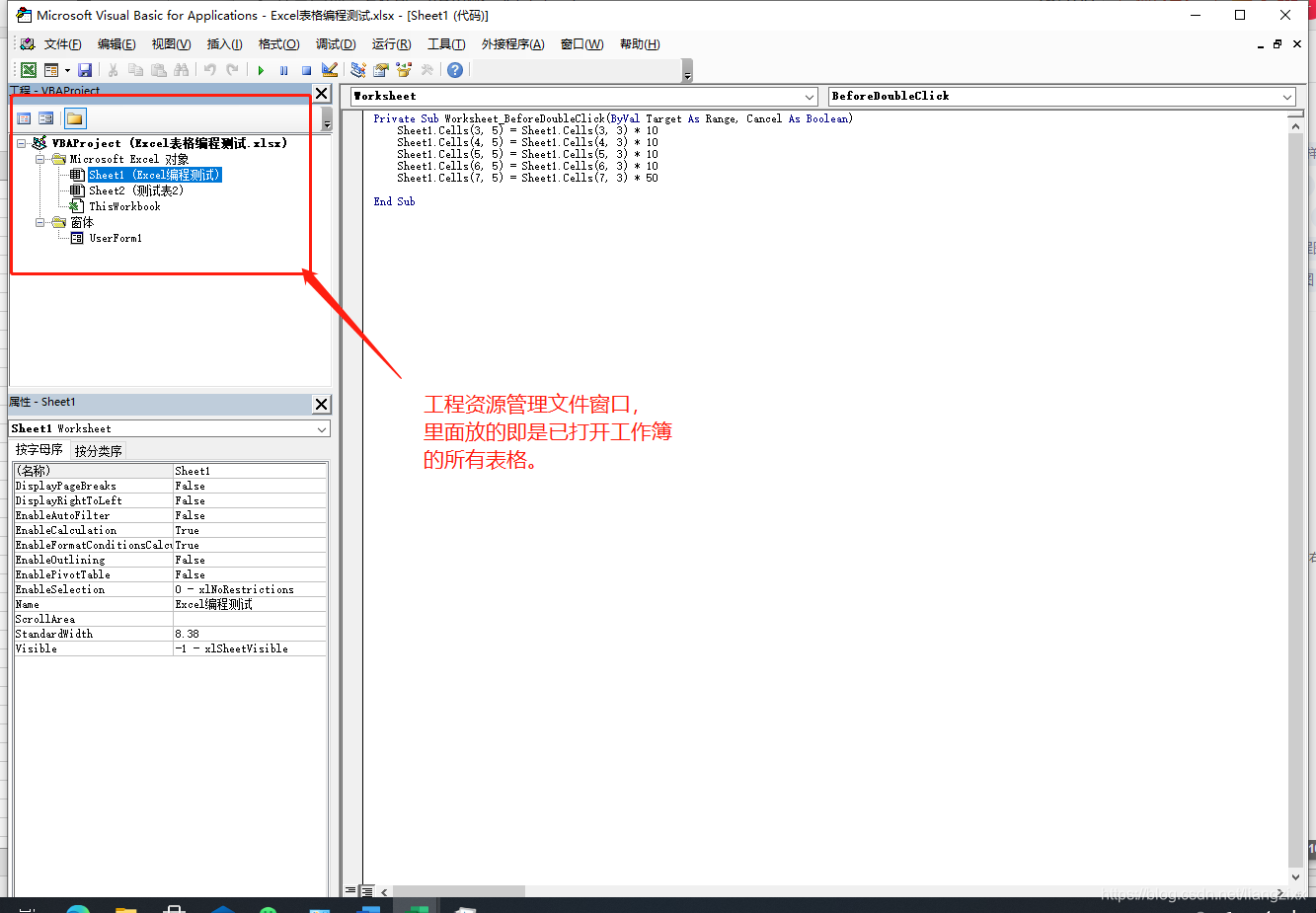Viewport: 1316px width, 913px height.
Task: Run the macro with green play icon
Action: (261, 70)
